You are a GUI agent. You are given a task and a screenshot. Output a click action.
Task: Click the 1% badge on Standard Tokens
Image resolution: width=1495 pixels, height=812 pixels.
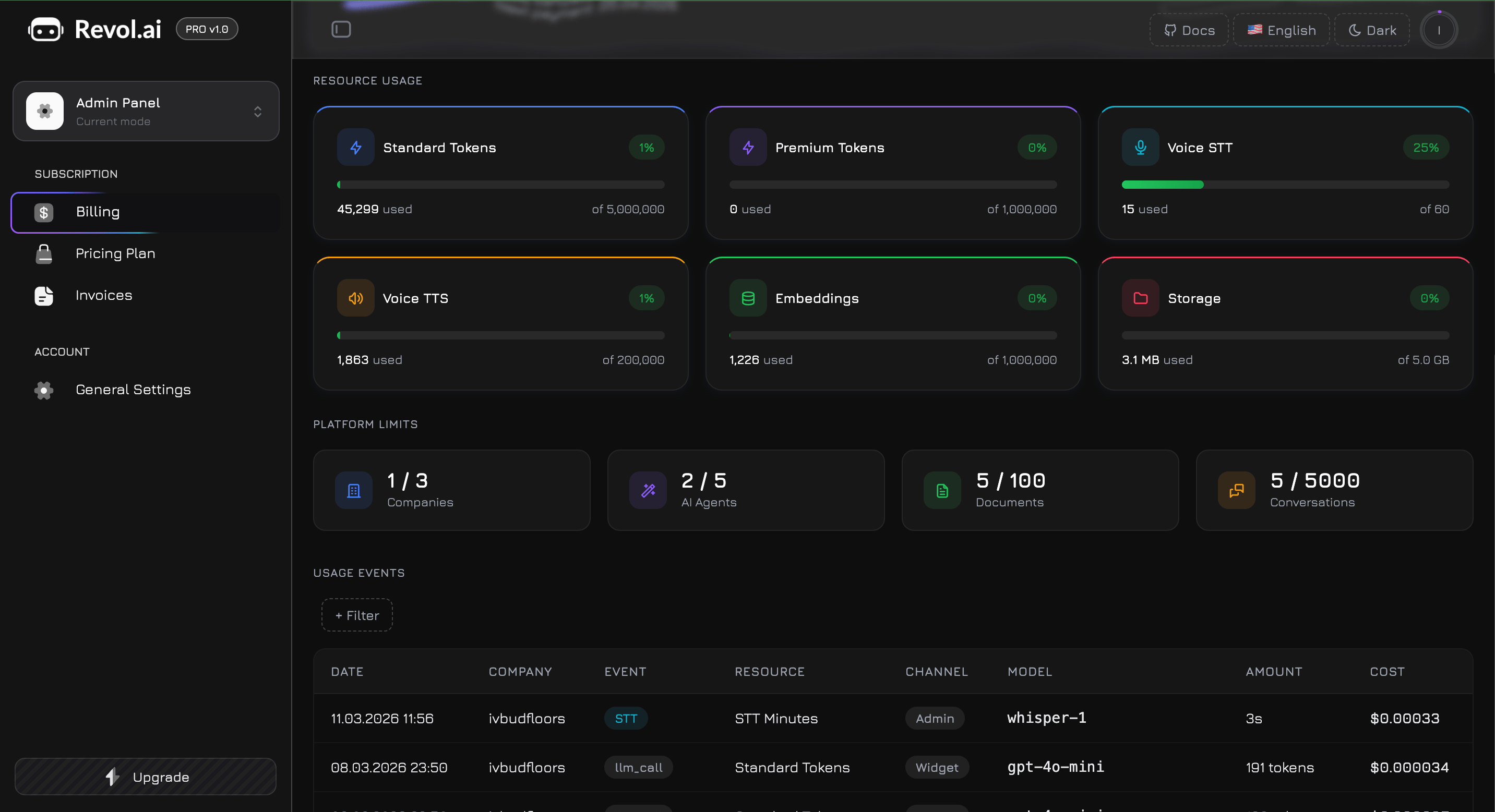646,147
